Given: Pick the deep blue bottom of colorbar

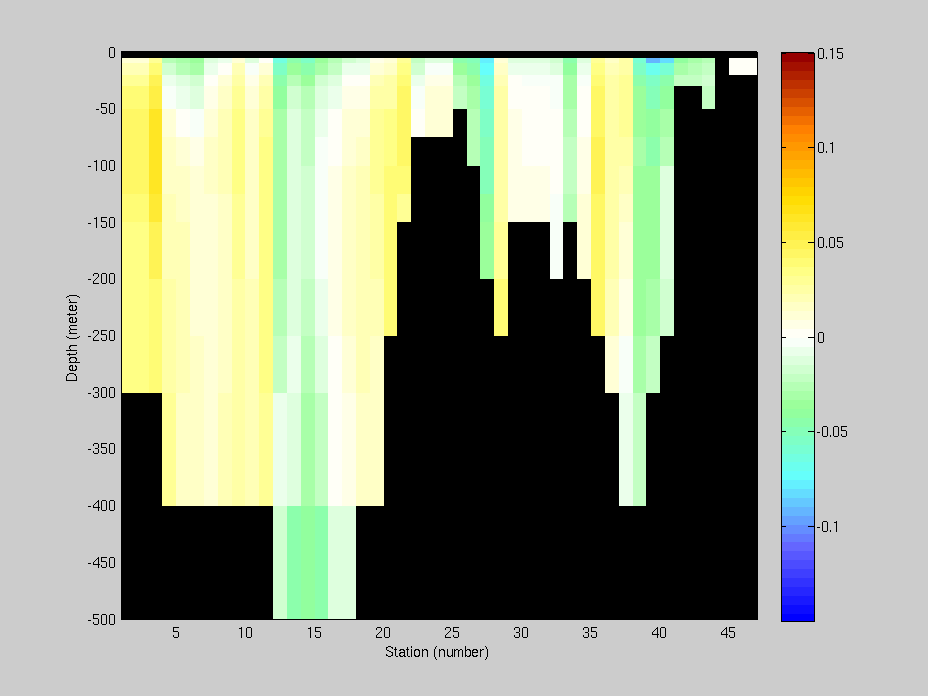Looking at the screenshot, I should coord(798,616).
